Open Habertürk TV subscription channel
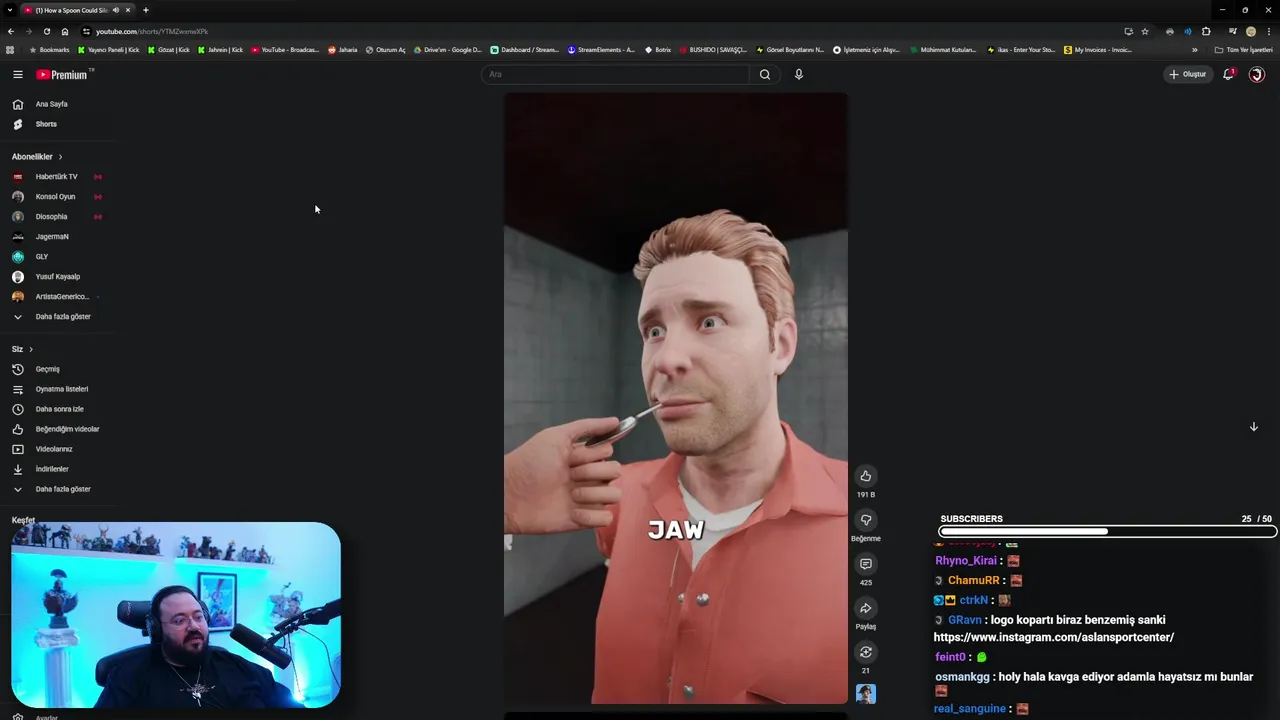Viewport: 1280px width, 720px height. (x=56, y=177)
